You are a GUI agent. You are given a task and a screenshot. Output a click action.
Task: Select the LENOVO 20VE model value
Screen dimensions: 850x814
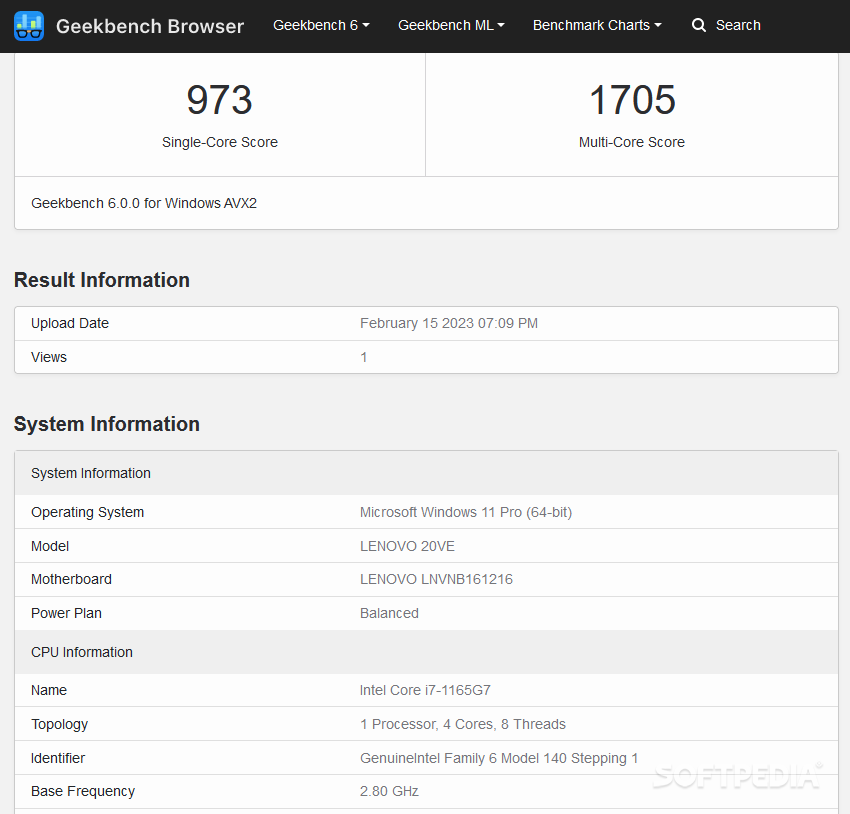[x=407, y=546]
